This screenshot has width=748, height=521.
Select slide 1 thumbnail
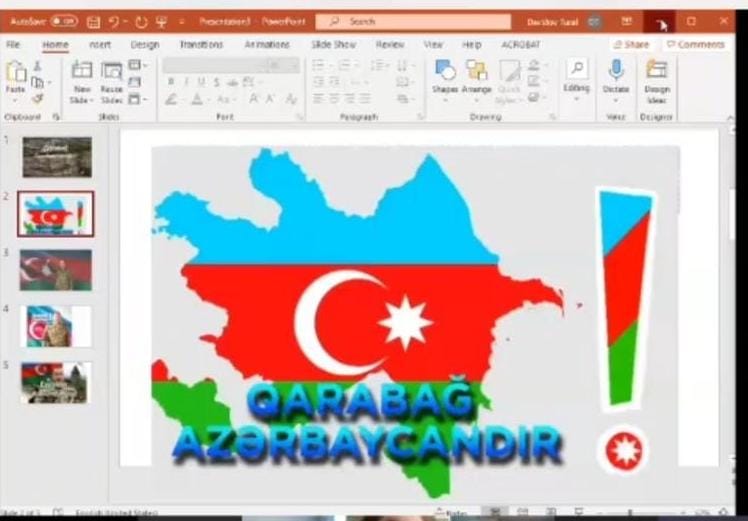57,157
